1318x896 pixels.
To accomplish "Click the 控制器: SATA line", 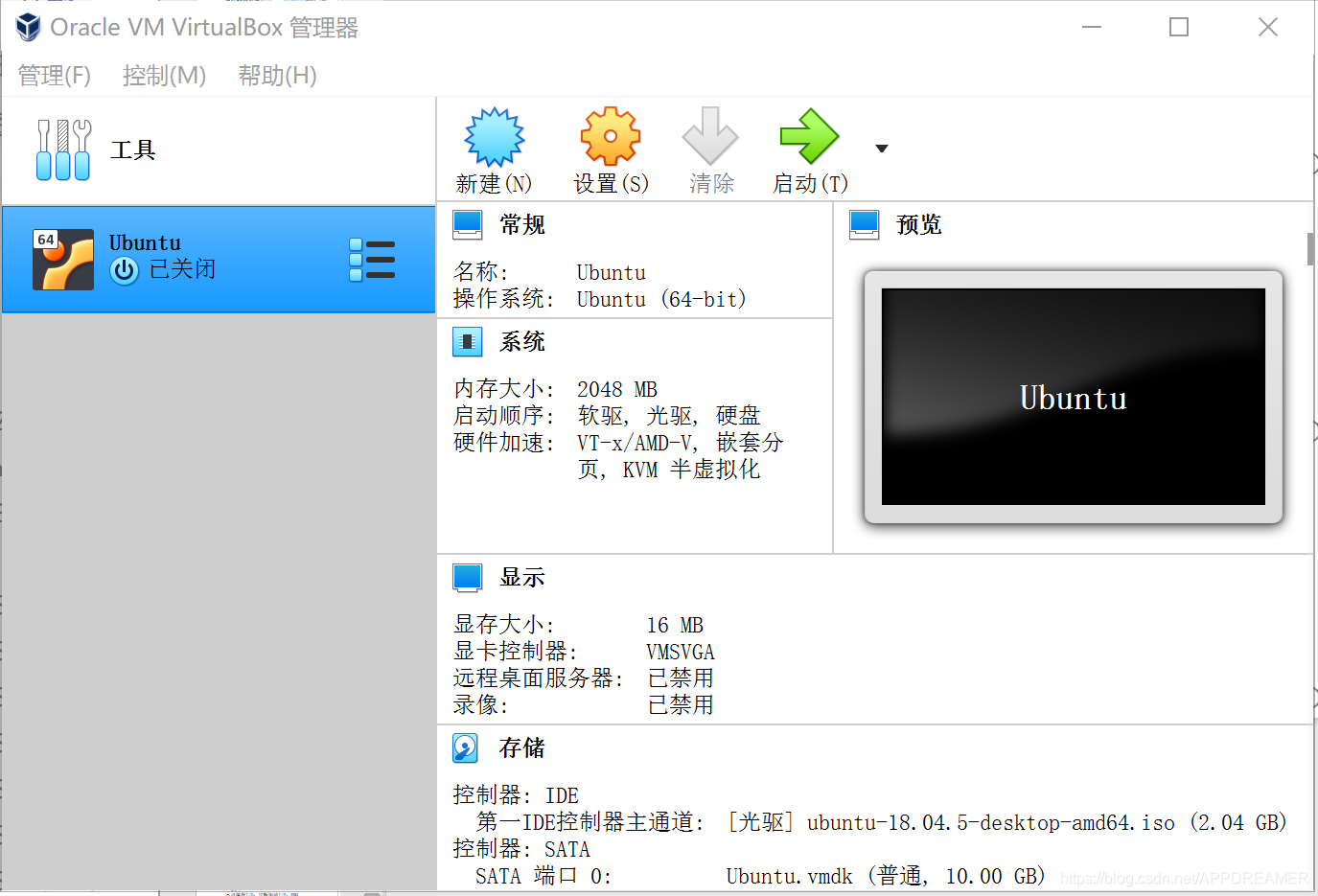I will pos(521,850).
